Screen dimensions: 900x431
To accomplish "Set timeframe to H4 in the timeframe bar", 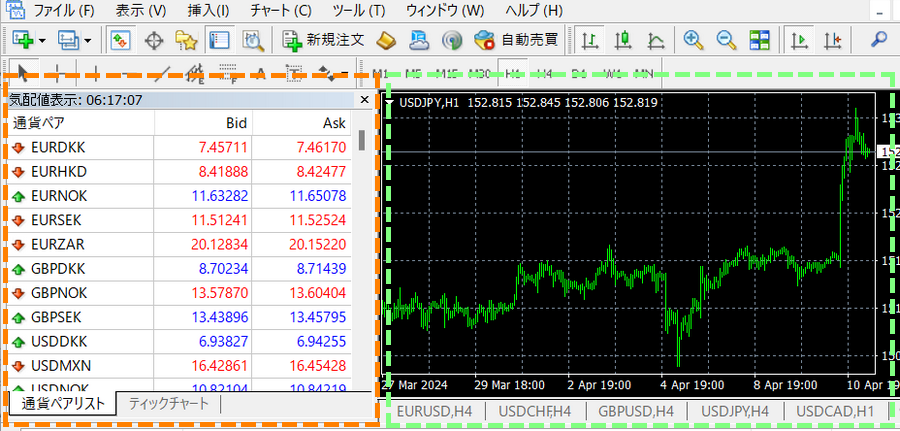I will tap(544, 73).
